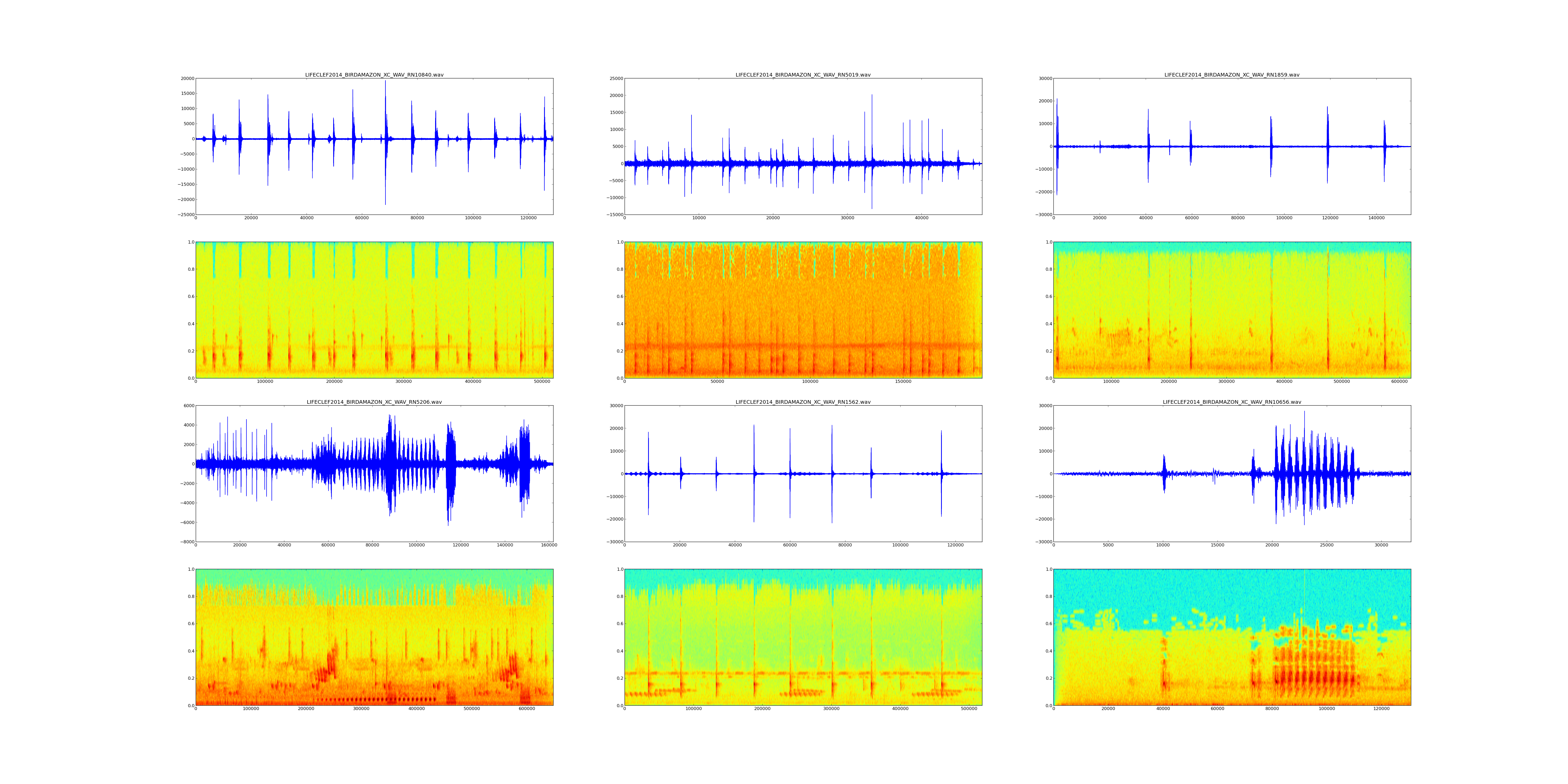Select the RN5206 blue waveform plot
The height and width of the screenshot is (784, 1568).
pyautogui.click(x=374, y=474)
